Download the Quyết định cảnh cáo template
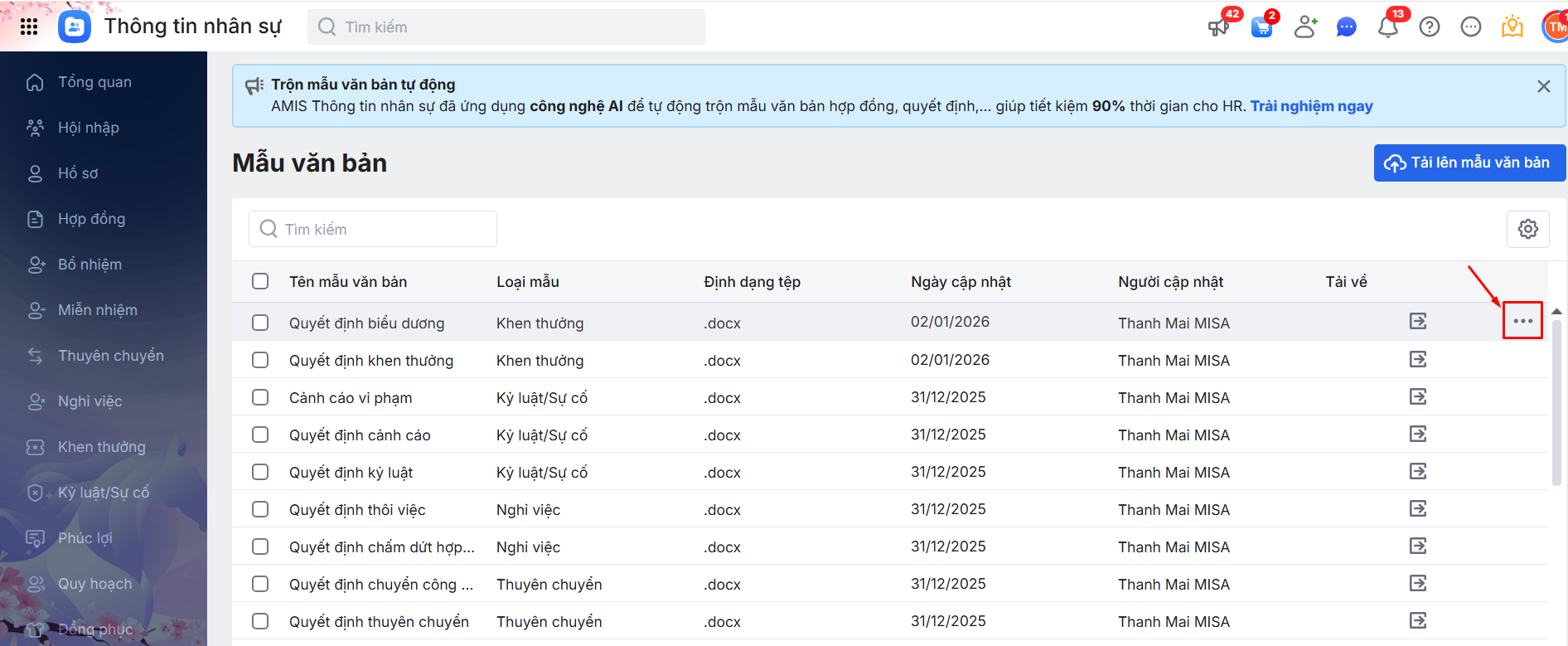Viewport: 1568px width, 646px height. 1418,434
